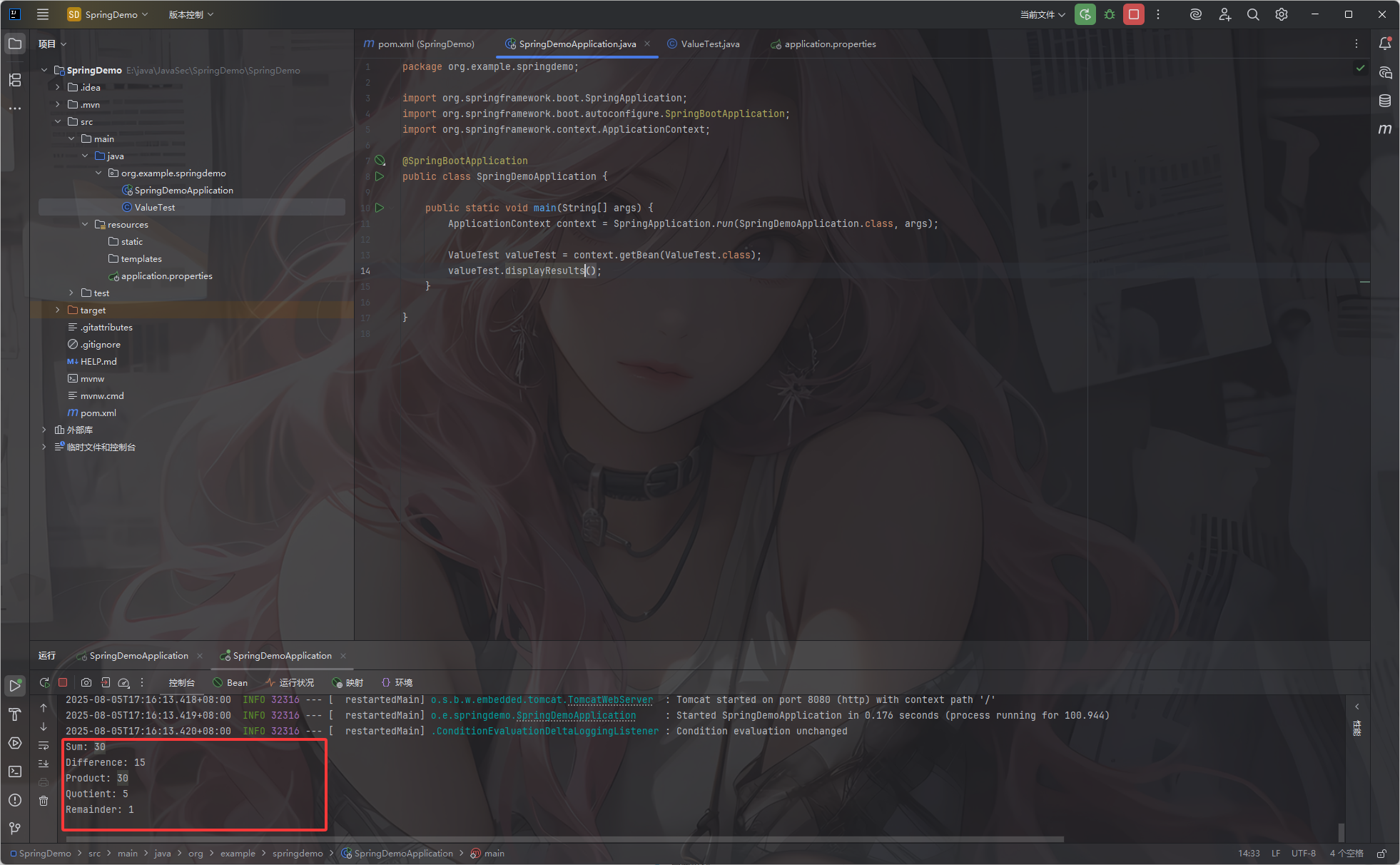Open the Problems tool window icon
Viewport: 1400px width, 865px height.
[15, 800]
